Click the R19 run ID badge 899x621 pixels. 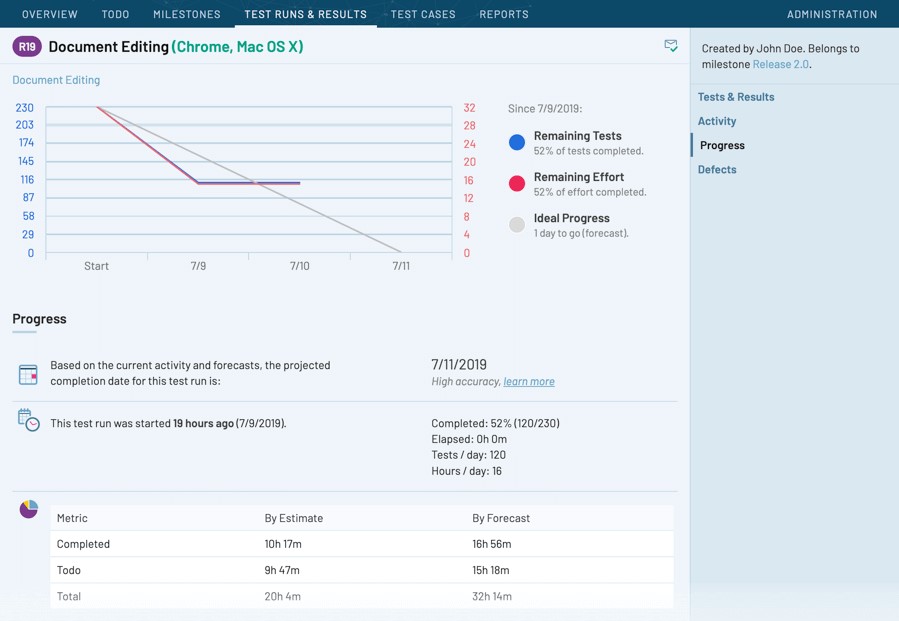point(27,47)
